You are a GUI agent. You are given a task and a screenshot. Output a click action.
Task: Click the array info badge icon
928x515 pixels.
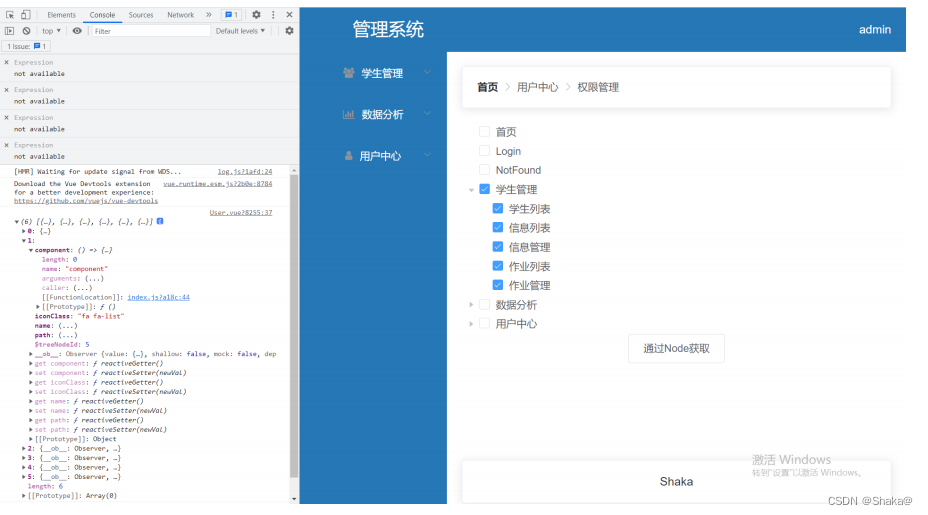coord(160,221)
